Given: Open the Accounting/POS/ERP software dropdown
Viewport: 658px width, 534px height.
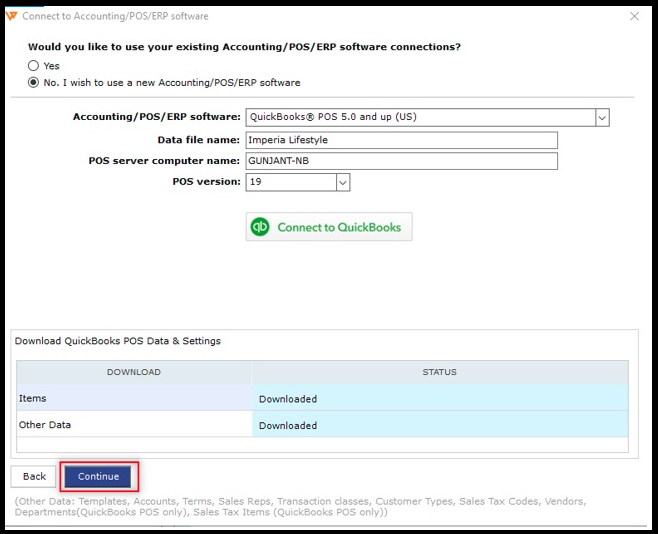Looking at the screenshot, I should [602, 117].
